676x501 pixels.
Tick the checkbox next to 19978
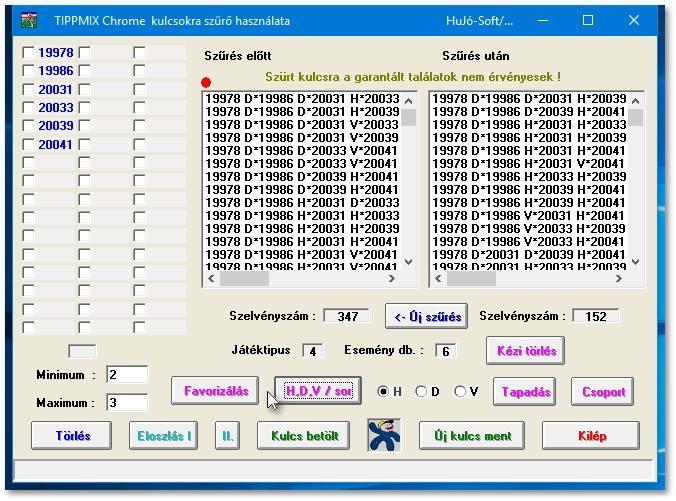[28, 52]
